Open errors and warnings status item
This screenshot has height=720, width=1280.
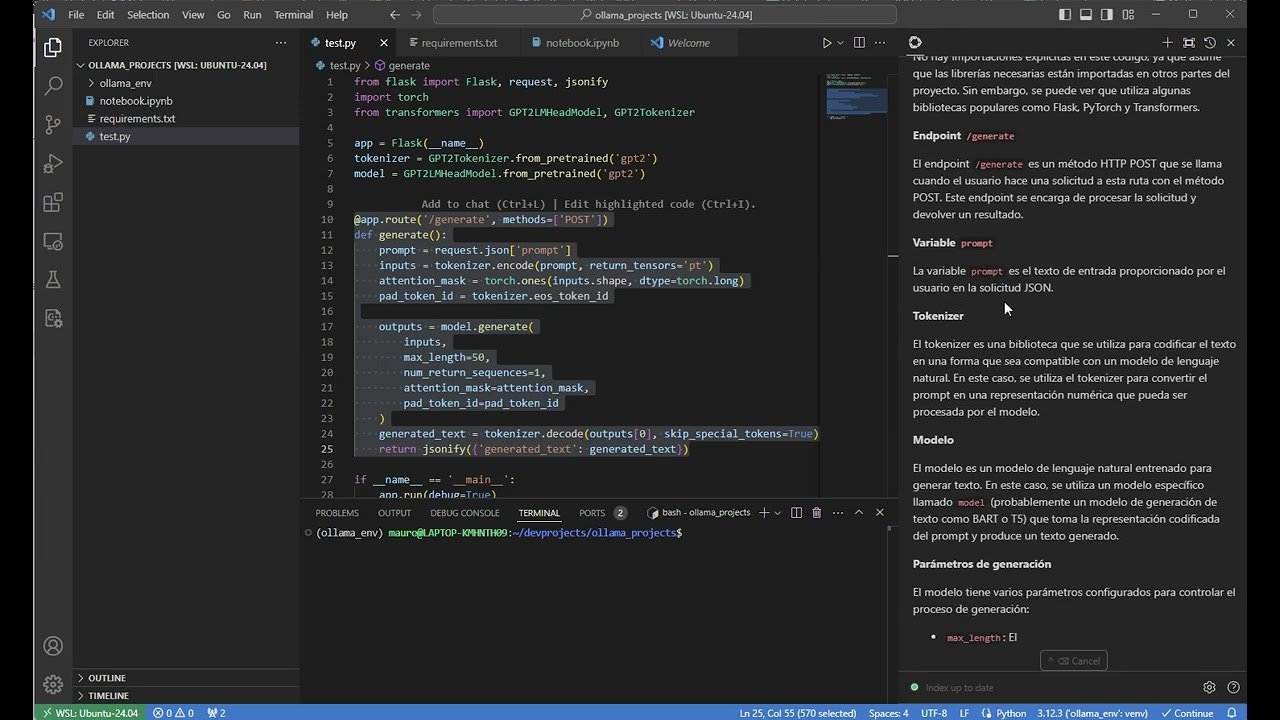coord(173,713)
